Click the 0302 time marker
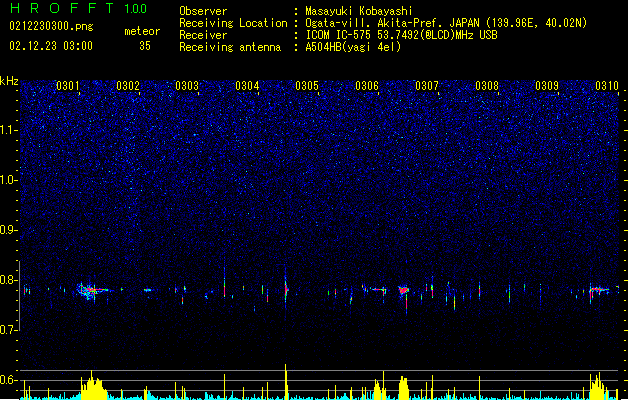629x400 pixels. click(128, 86)
